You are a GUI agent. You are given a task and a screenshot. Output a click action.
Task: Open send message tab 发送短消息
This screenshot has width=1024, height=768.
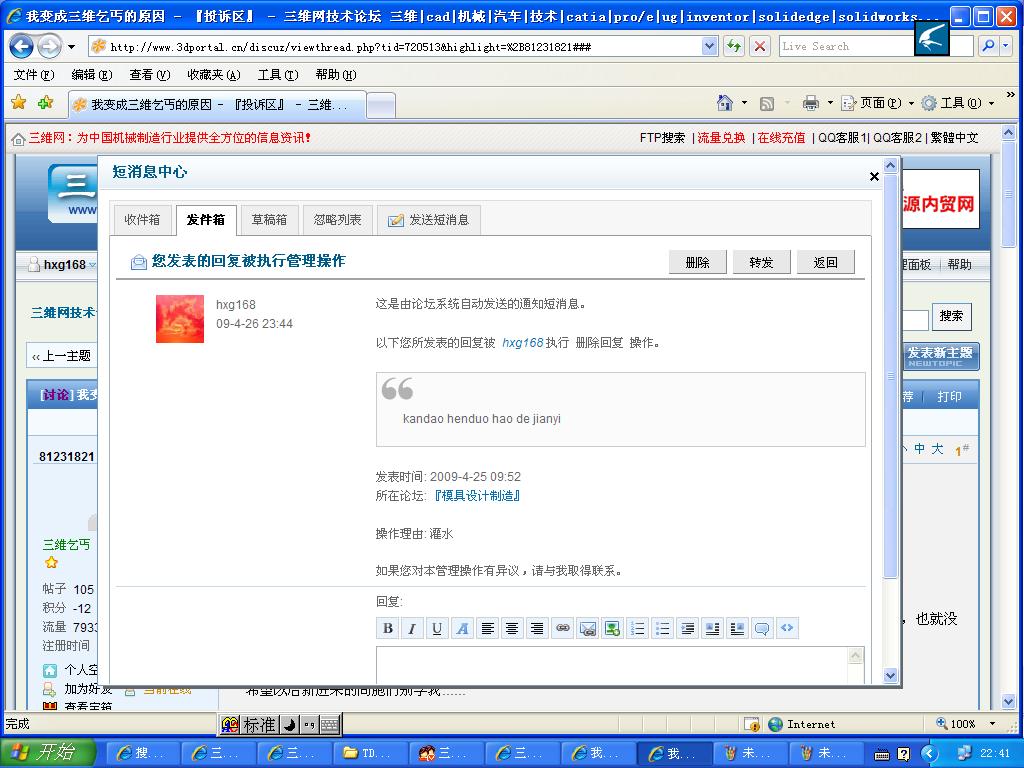(x=429, y=220)
